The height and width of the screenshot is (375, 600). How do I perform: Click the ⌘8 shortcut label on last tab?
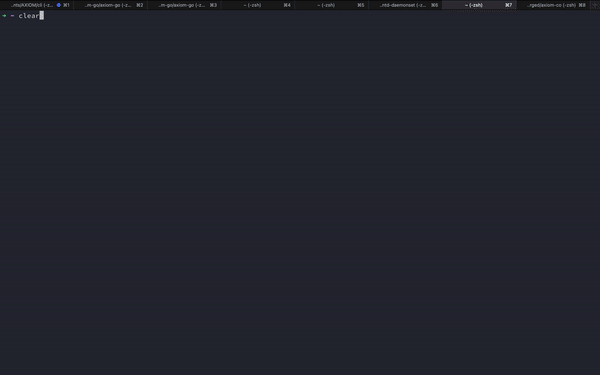pos(582,5)
